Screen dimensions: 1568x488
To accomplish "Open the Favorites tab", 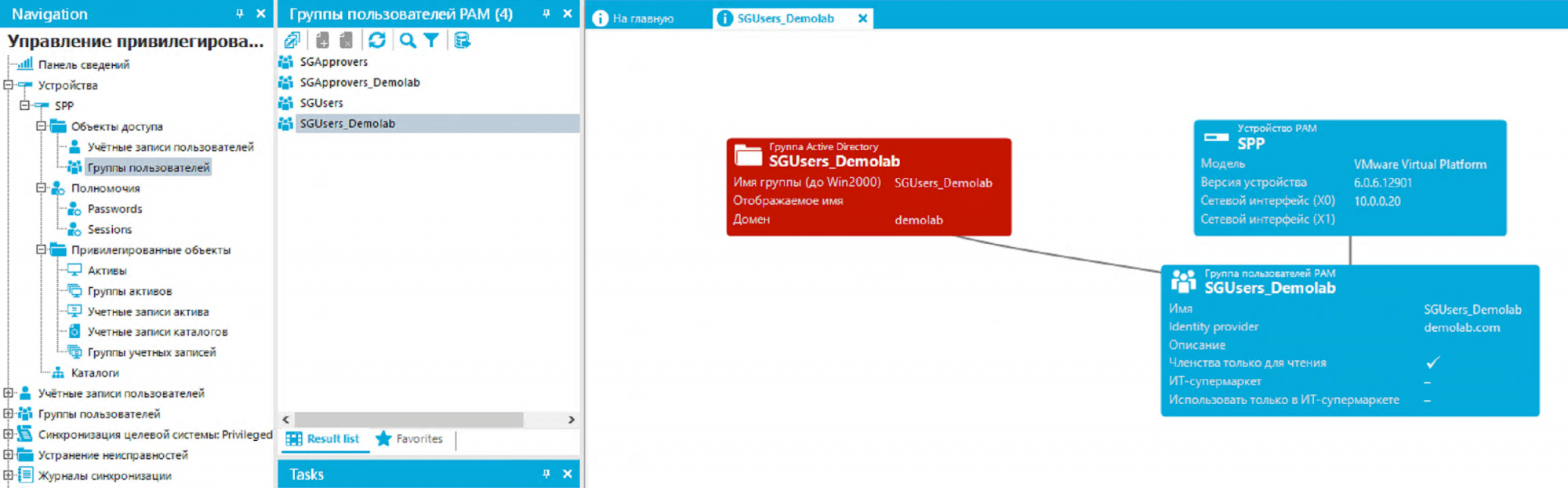I will coord(410,439).
